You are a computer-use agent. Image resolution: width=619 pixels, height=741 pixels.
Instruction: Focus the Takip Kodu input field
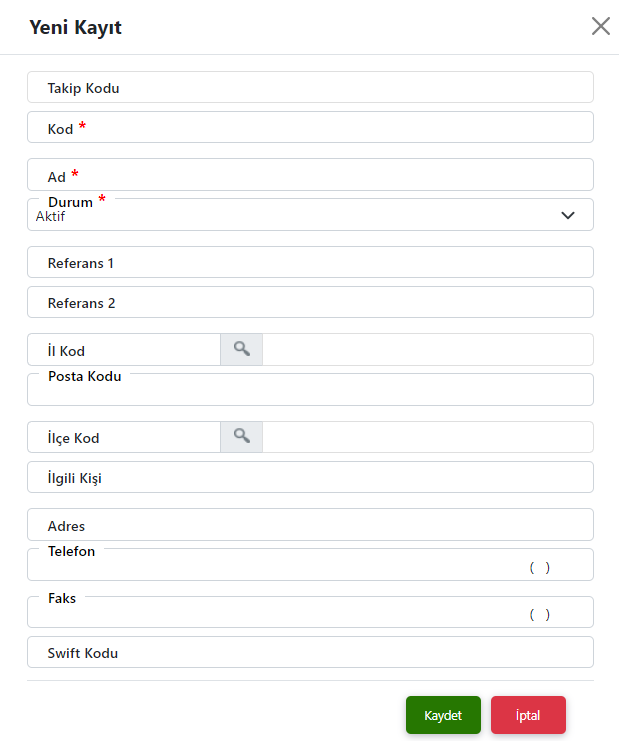pyautogui.click(x=310, y=87)
